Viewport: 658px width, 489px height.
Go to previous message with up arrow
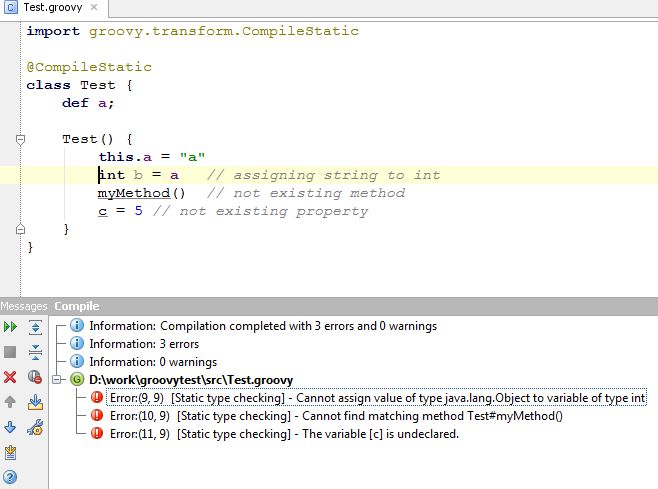[10, 402]
